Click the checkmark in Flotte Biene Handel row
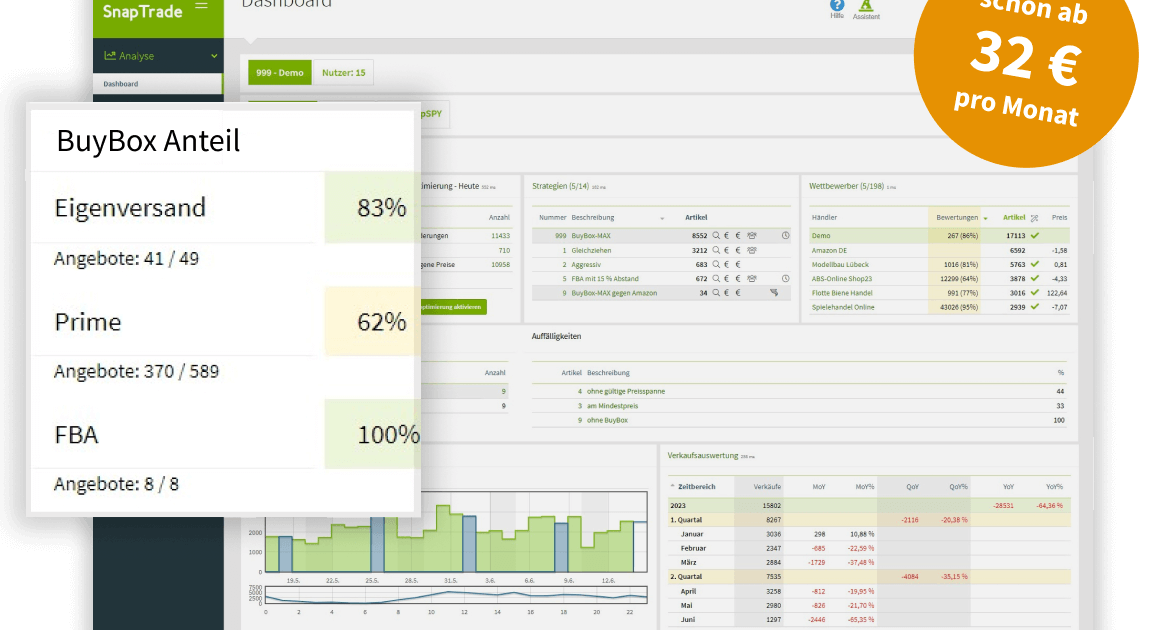Image resolution: width=1157 pixels, height=630 pixels. [1035, 293]
